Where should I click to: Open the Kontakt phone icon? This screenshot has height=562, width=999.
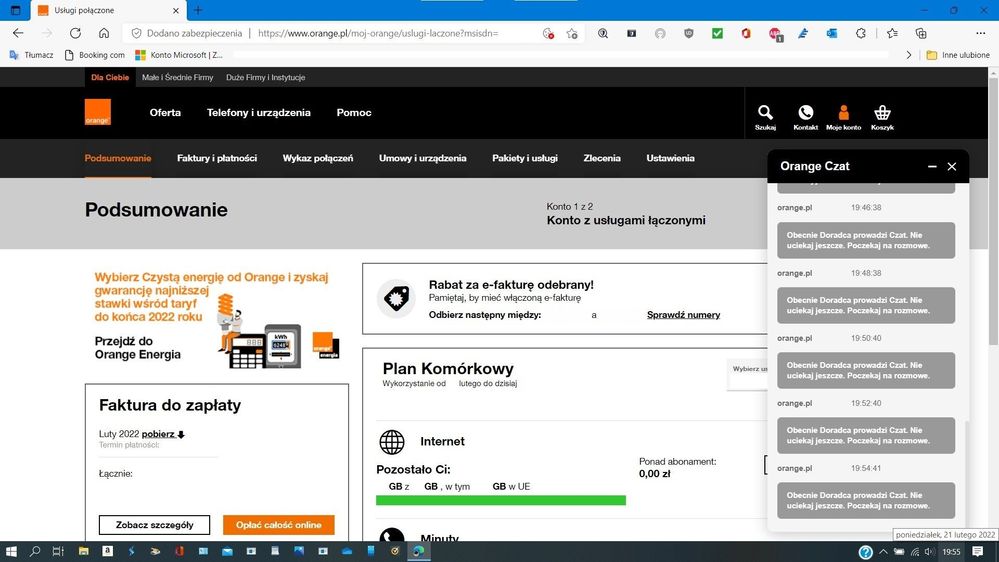point(805,117)
